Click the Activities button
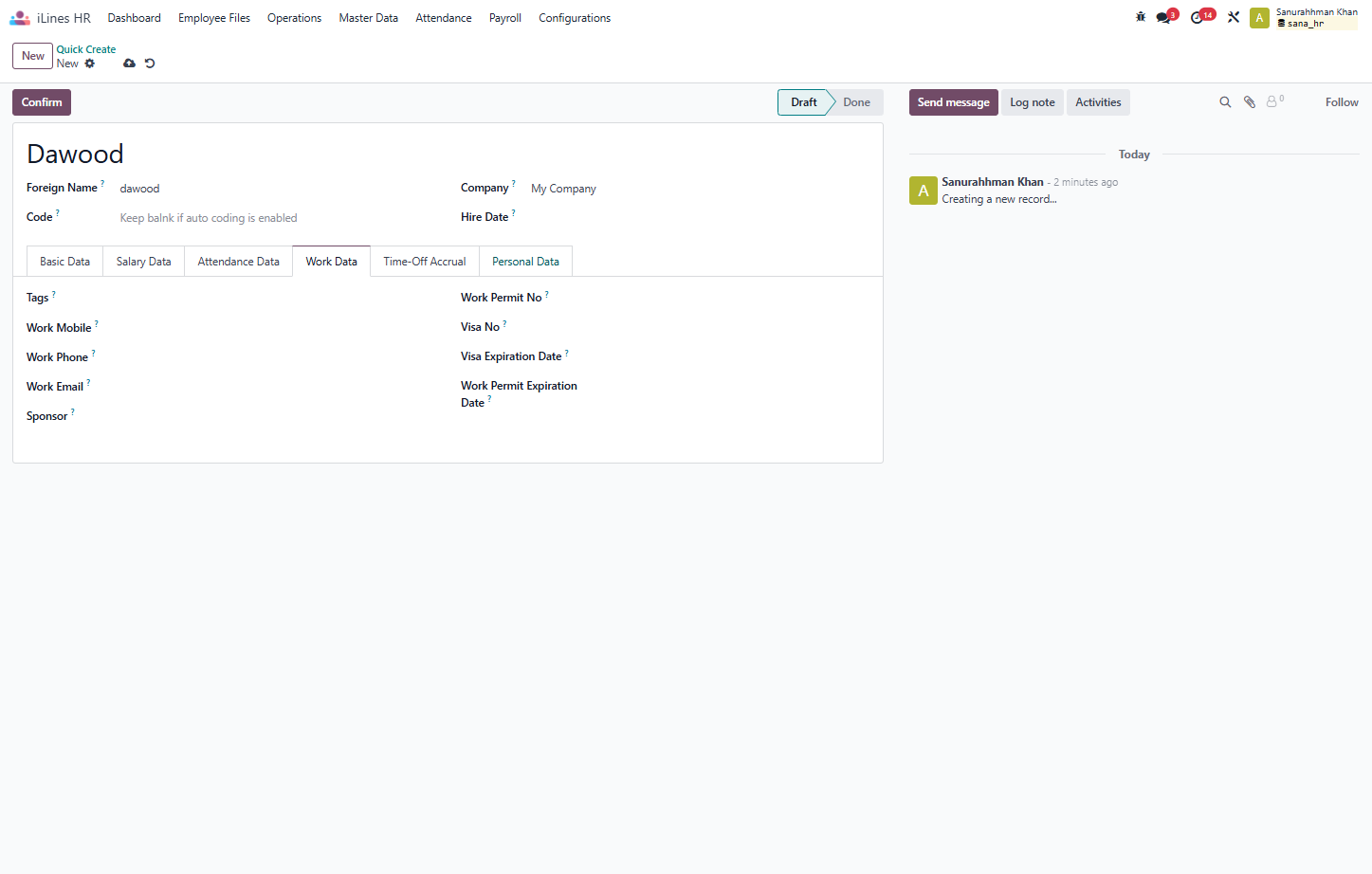The height and width of the screenshot is (874, 1372). (1098, 102)
